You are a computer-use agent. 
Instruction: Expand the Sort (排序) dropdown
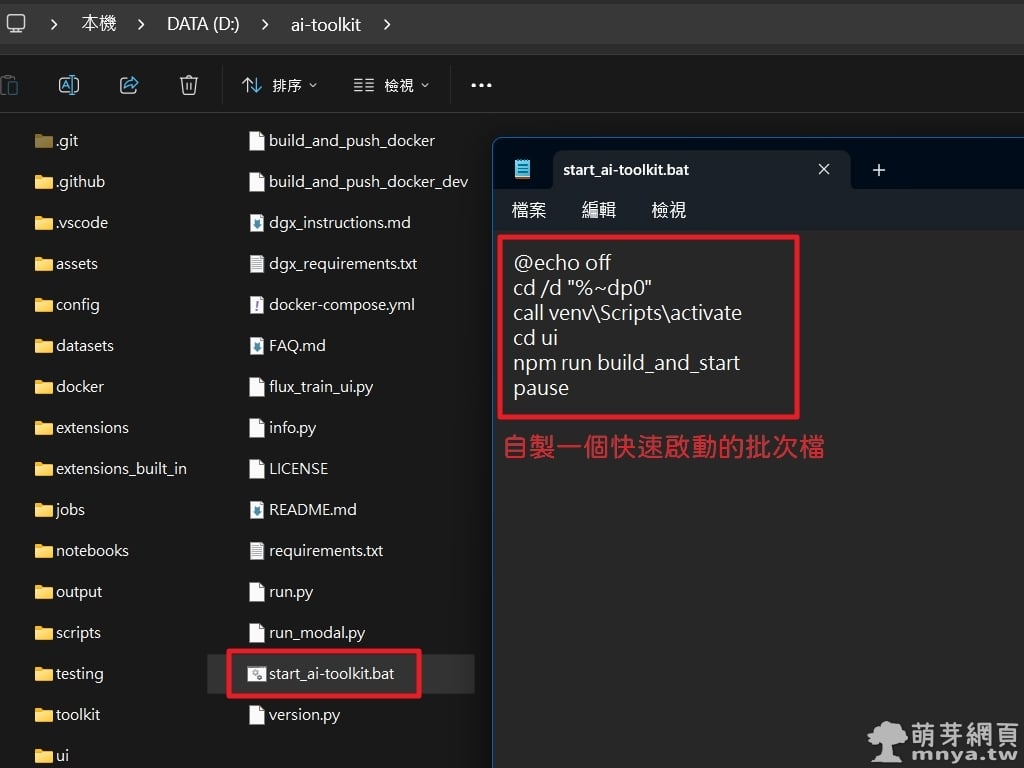(280, 85)
